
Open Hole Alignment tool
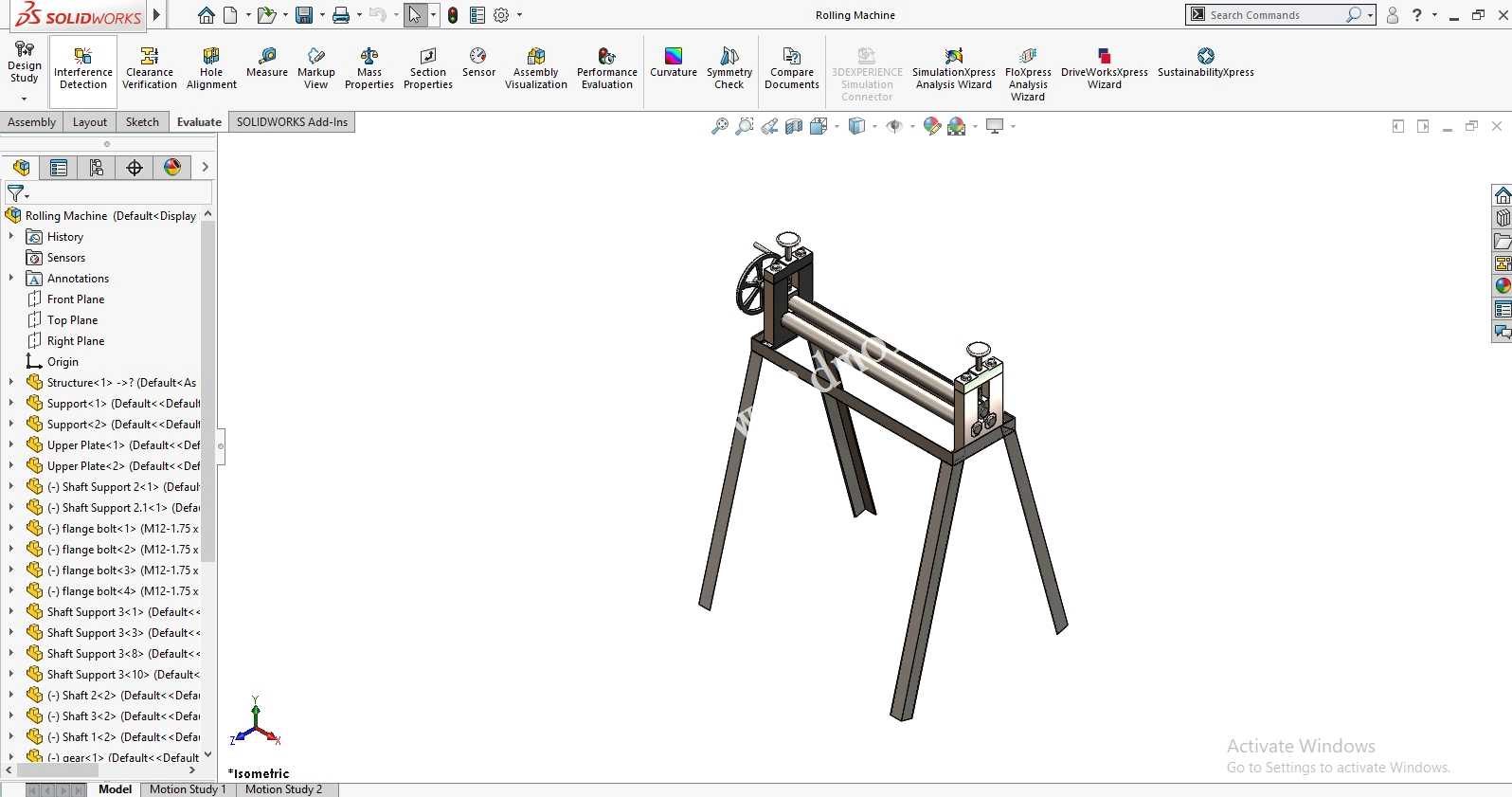point(211,67)
